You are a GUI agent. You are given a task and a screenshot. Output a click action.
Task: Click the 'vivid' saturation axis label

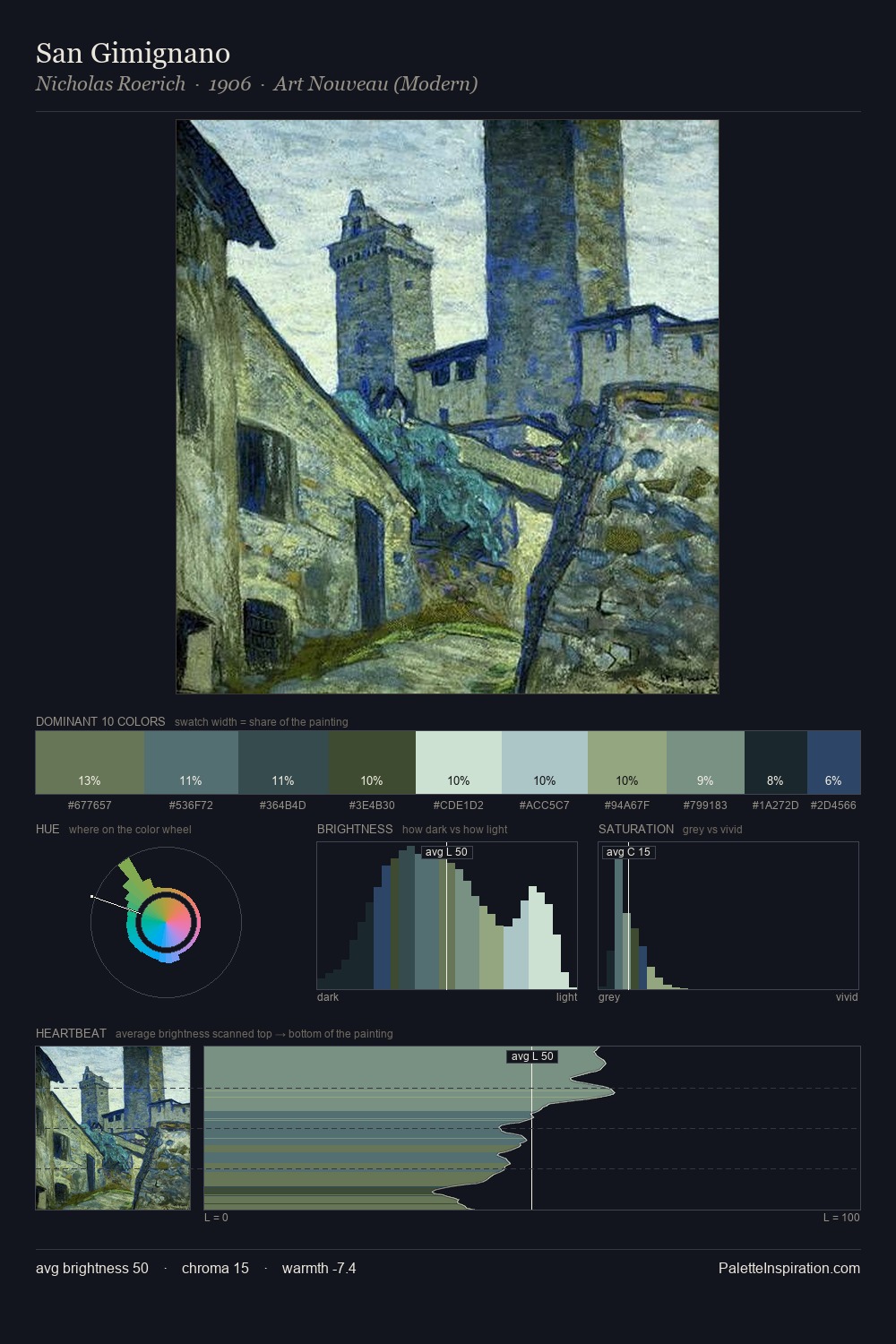pos(847,997)
